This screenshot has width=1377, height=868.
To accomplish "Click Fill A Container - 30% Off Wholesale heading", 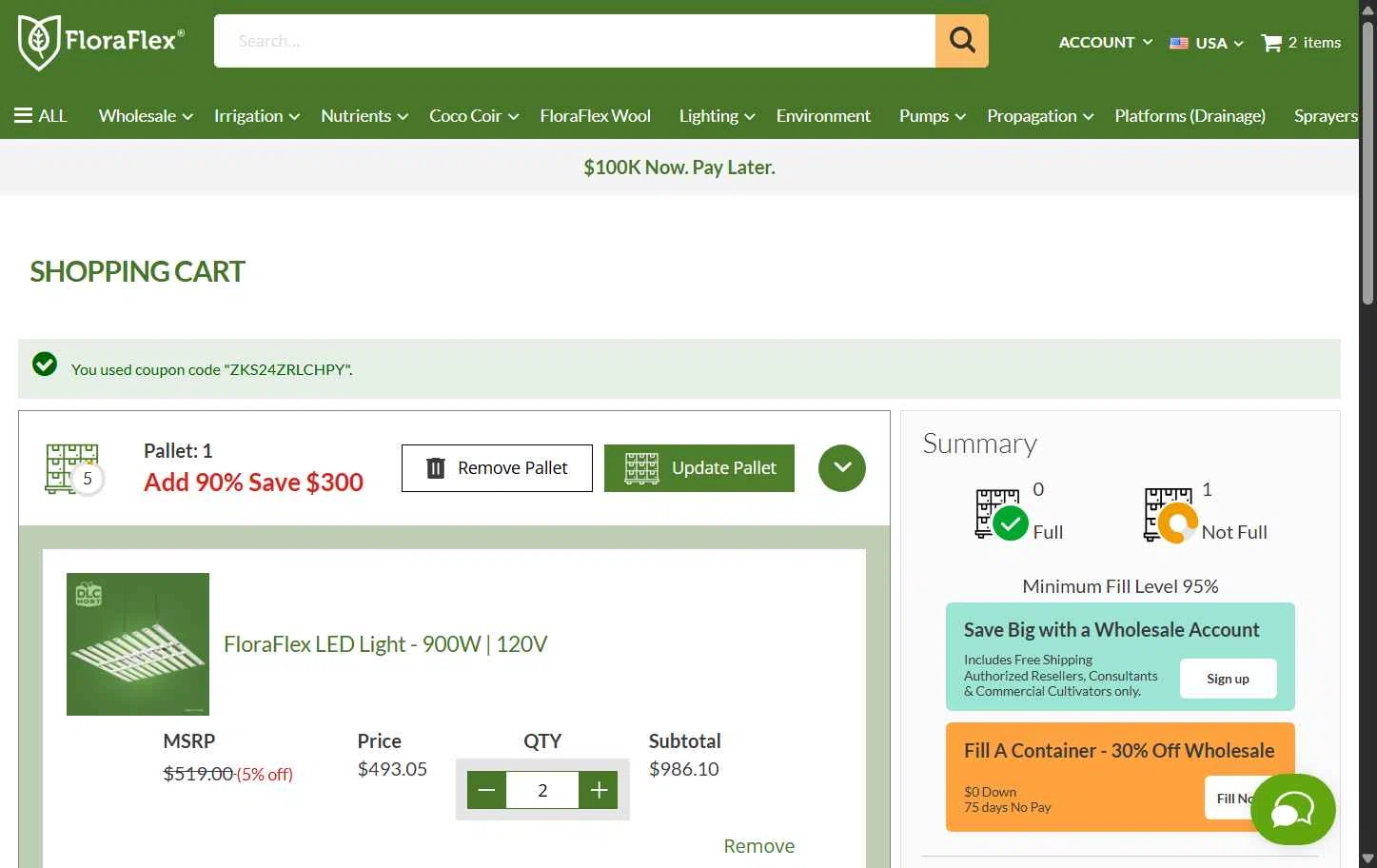I will pyautogui.click(x=1119, y=751).
